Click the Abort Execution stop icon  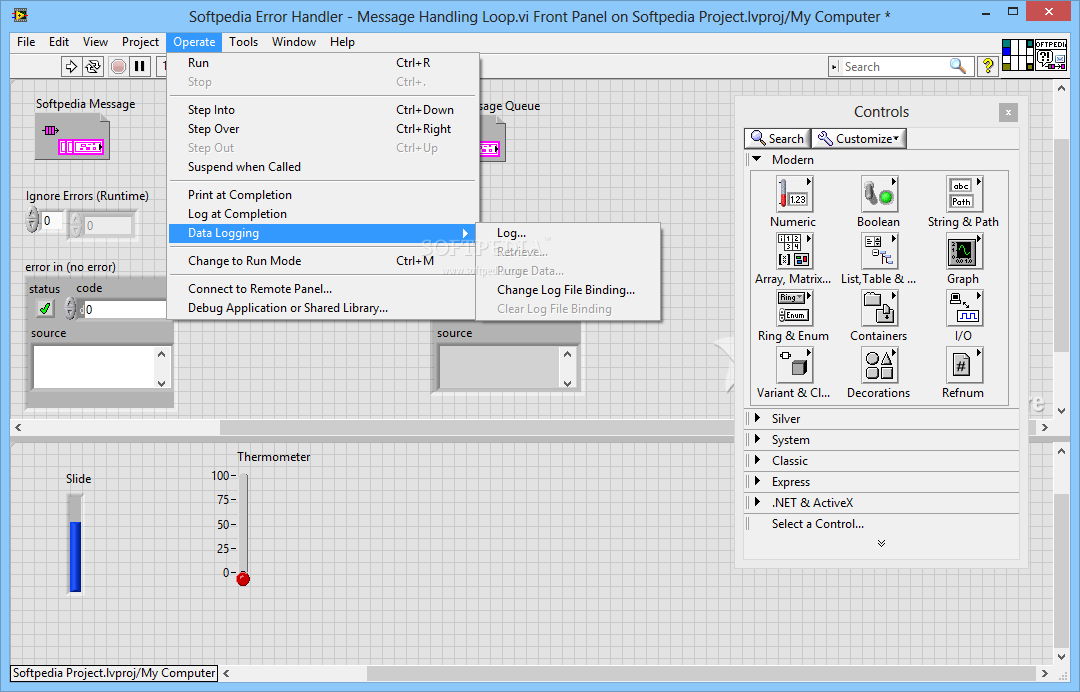pyautogui.click(x=118, y=66)
